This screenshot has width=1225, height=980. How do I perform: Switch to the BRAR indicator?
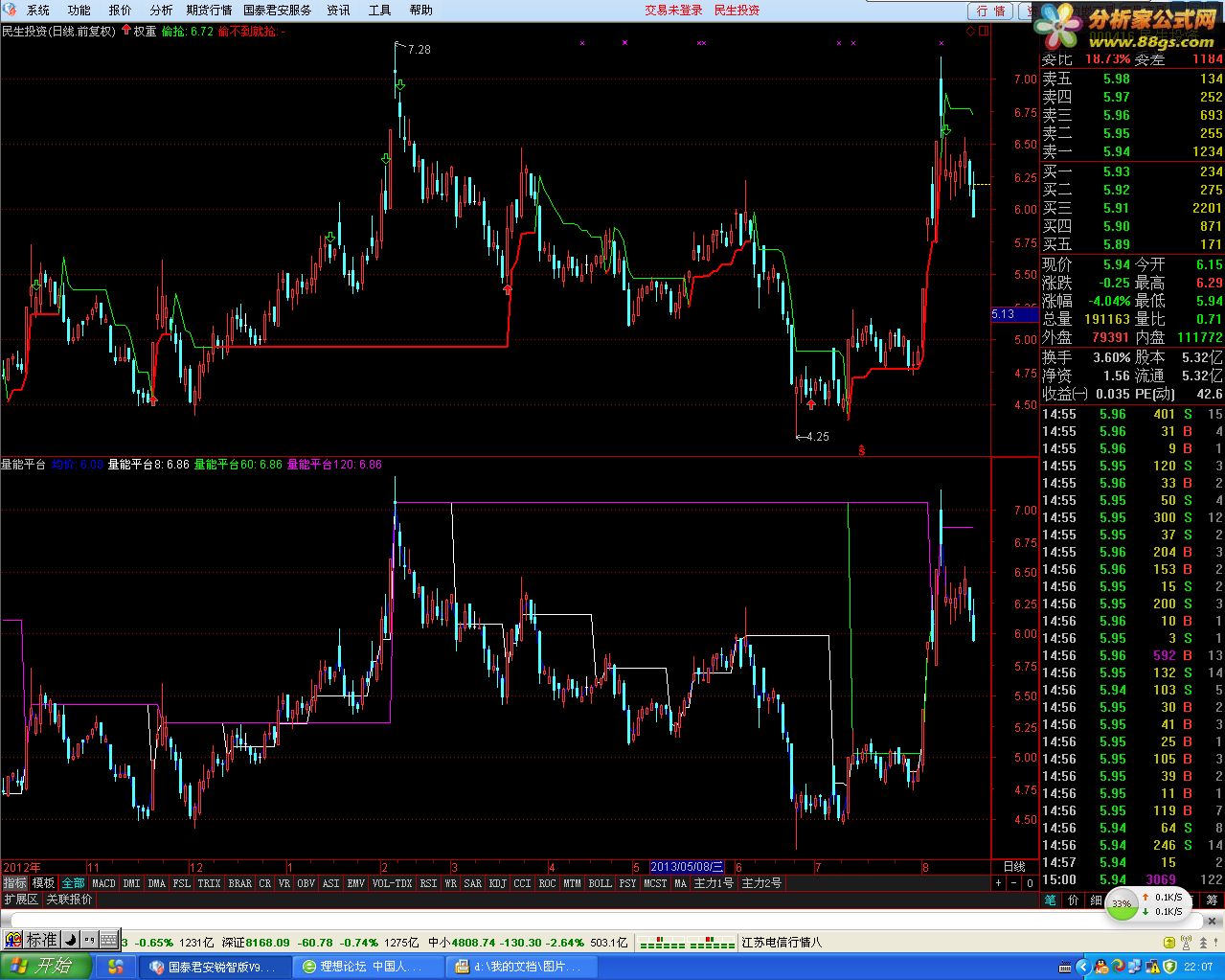[239, 883]
